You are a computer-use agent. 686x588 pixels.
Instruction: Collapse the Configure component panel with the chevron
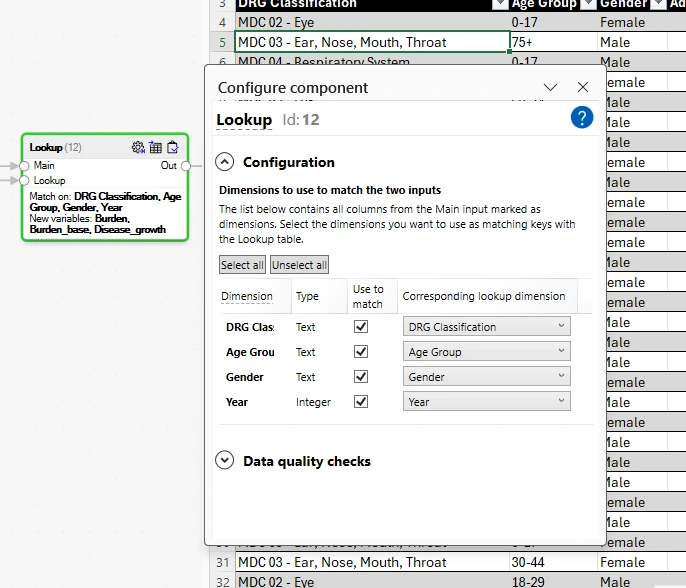pos(550,87)
